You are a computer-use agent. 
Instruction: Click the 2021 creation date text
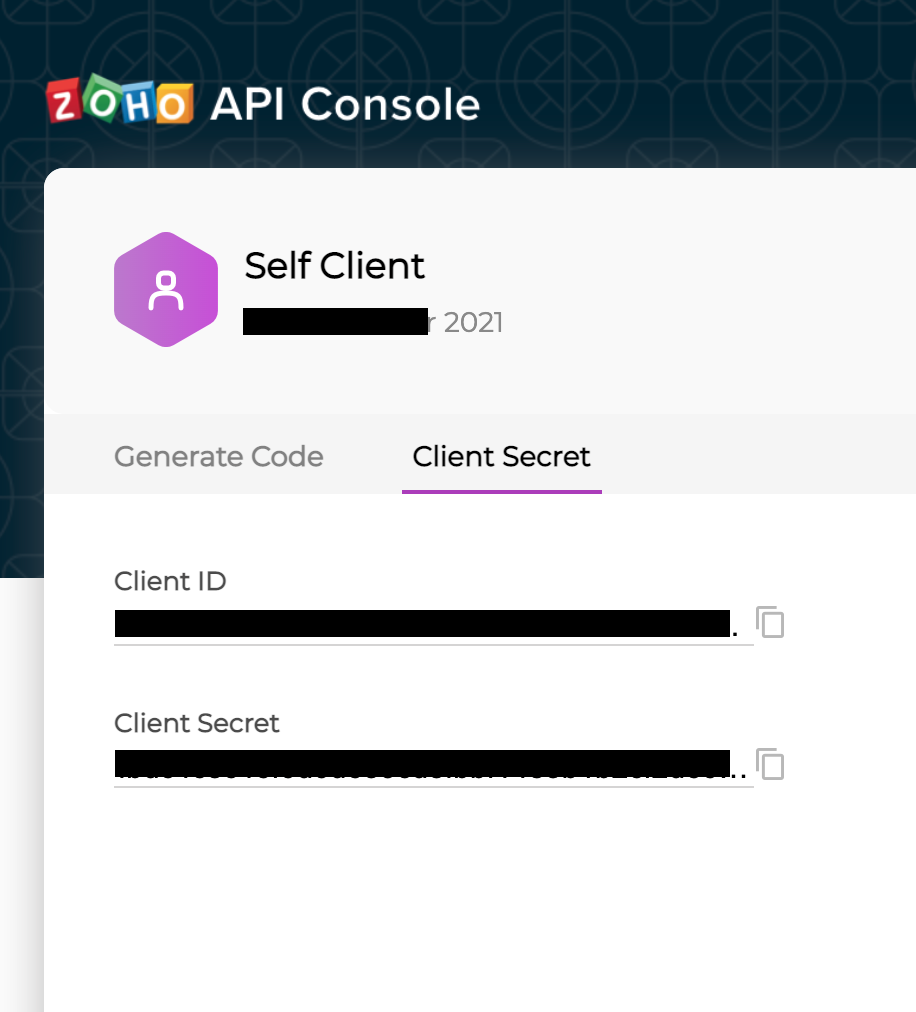[x=473, y=322]
